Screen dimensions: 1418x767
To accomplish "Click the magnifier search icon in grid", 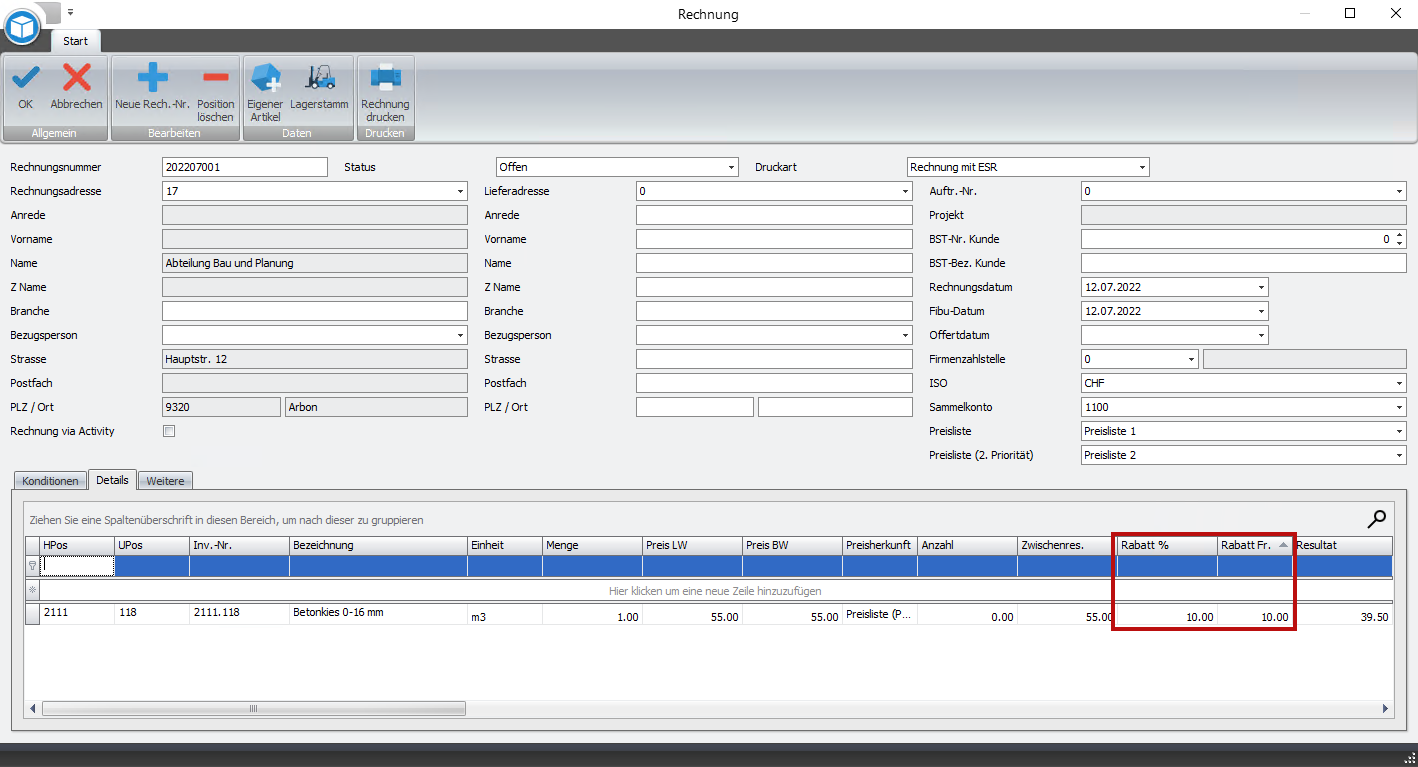I will click(1377, 518).
